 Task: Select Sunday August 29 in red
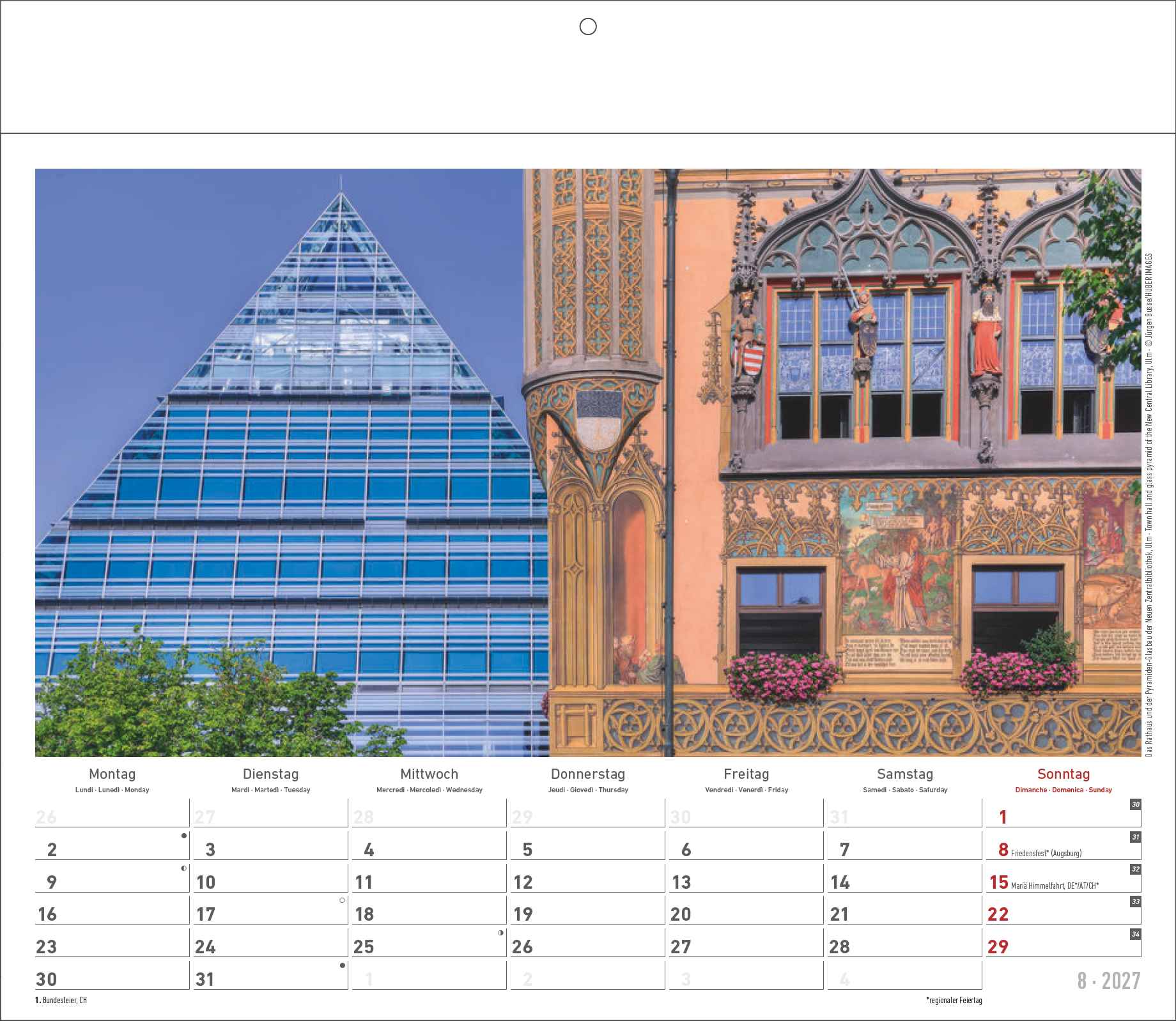tap(998, 947)
